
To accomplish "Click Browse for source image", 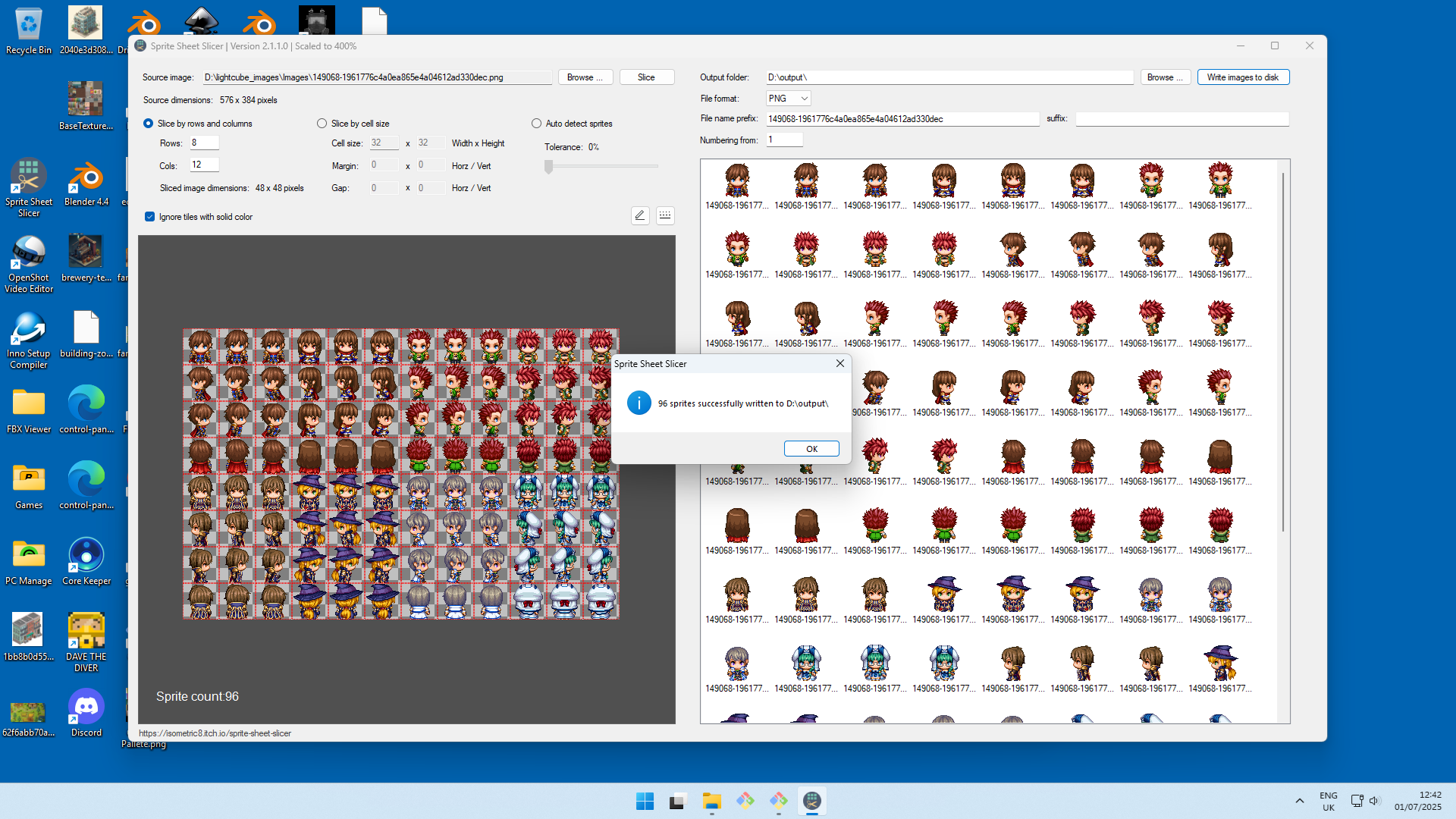I will [585, 77].
